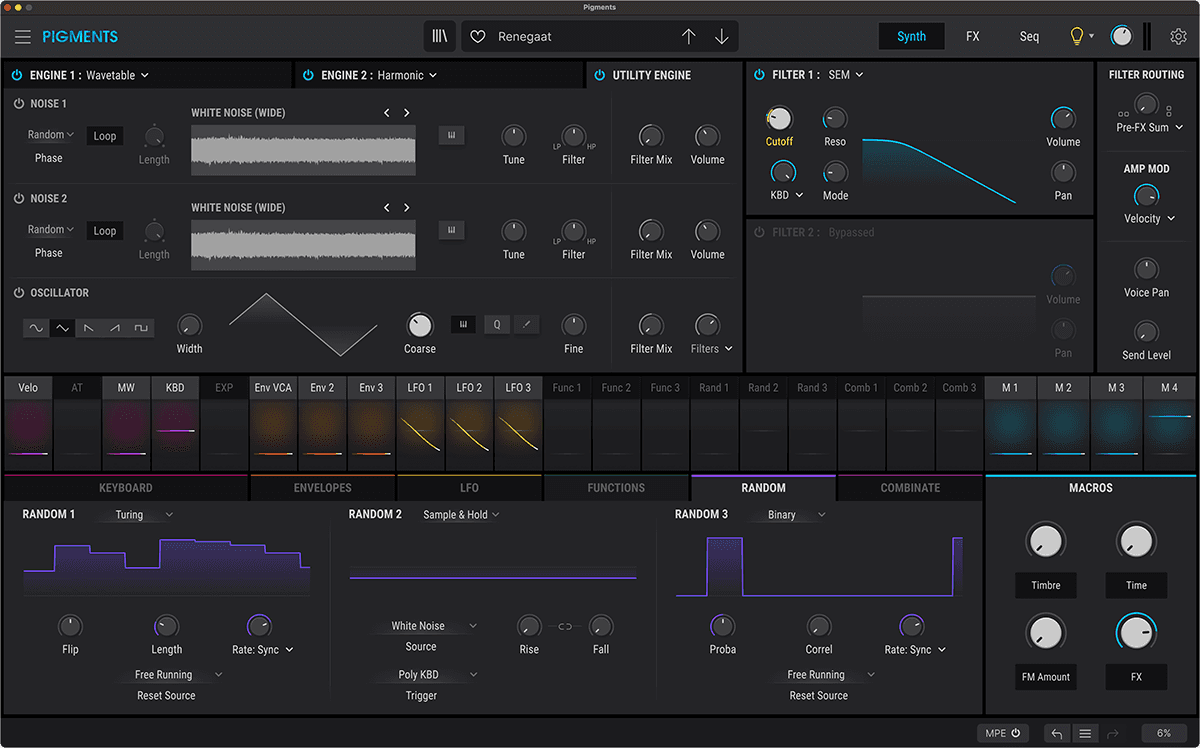Switch to Synth view tab

coord(911,37)
